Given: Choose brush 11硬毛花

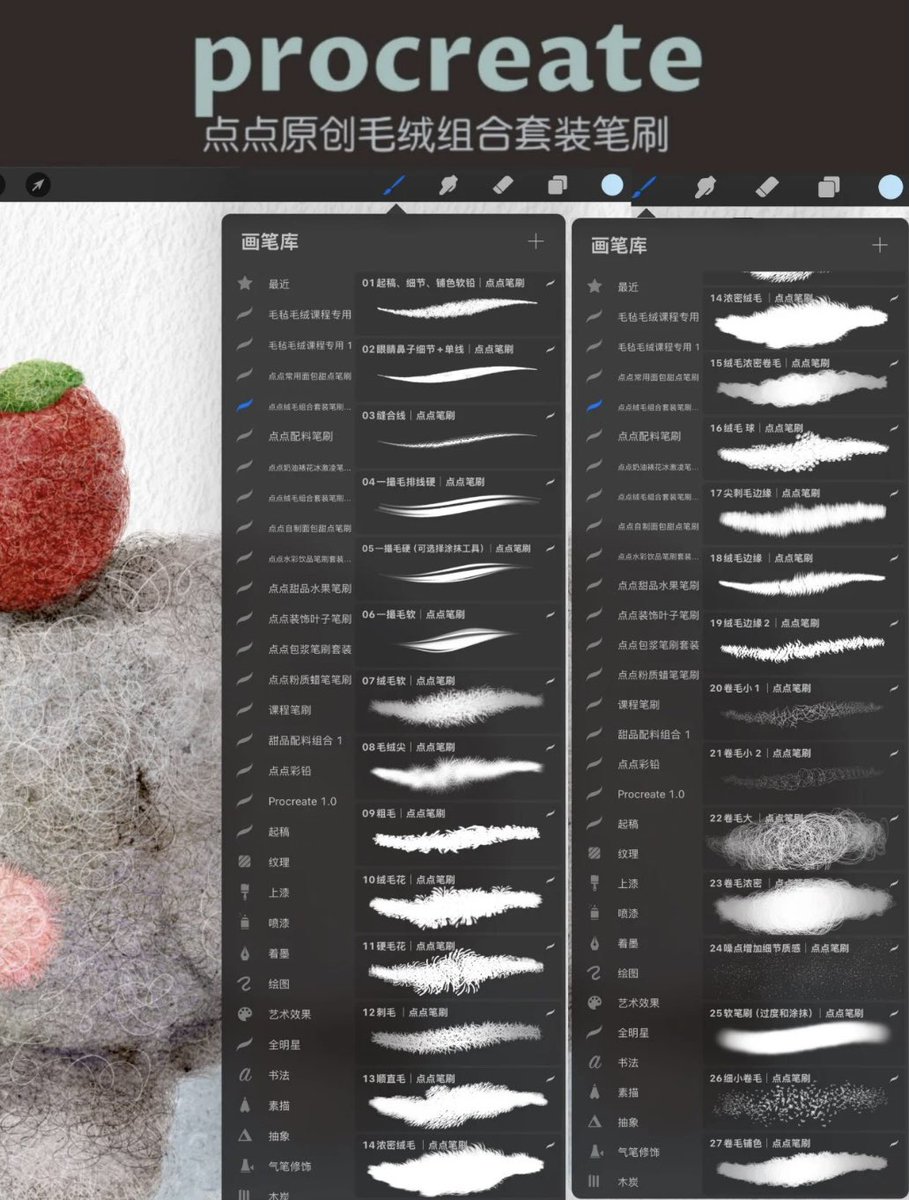Looking at the screenshot, I should [x=460, y=966].
